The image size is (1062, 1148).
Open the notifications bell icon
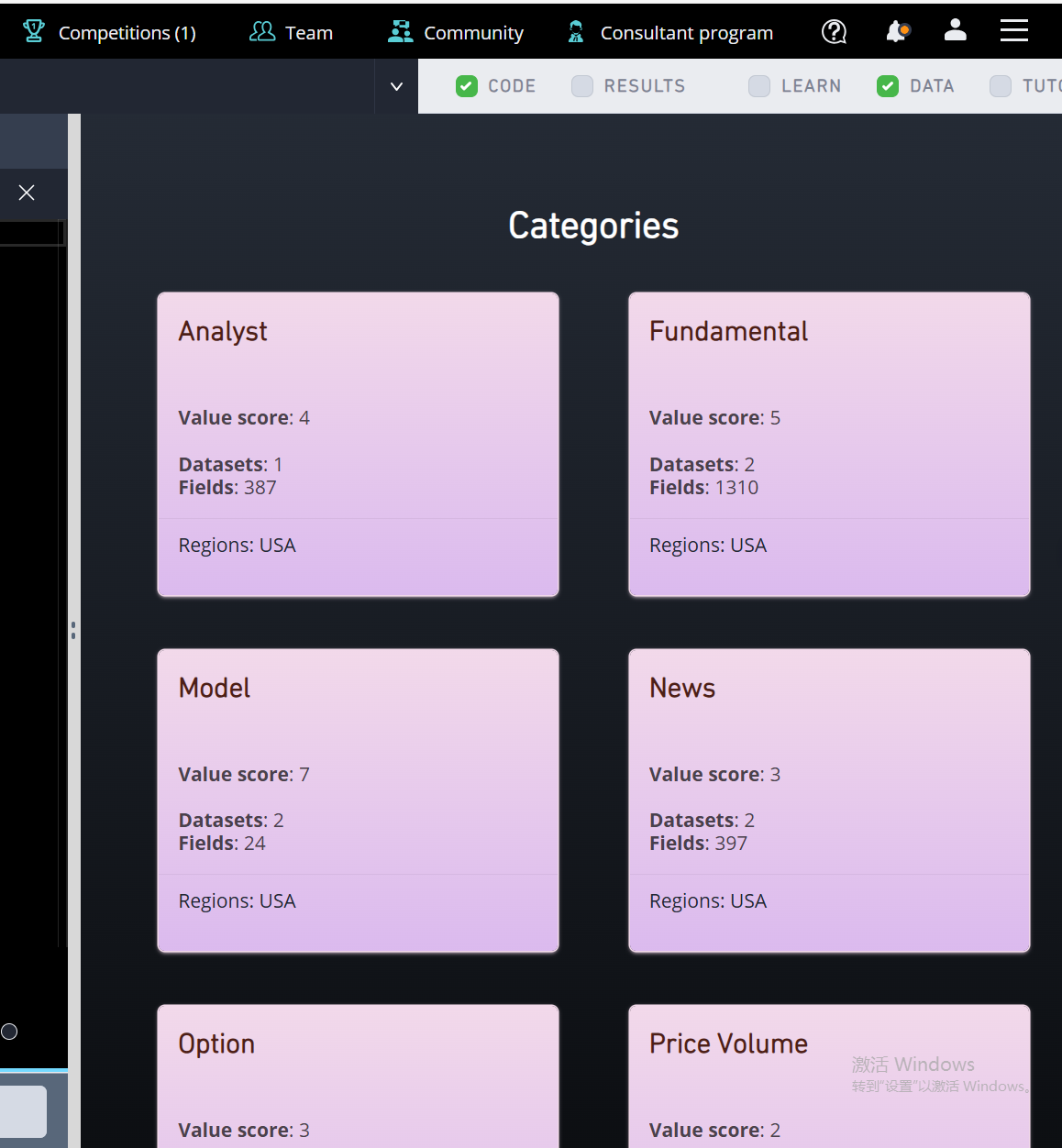(x=897, y=32)
